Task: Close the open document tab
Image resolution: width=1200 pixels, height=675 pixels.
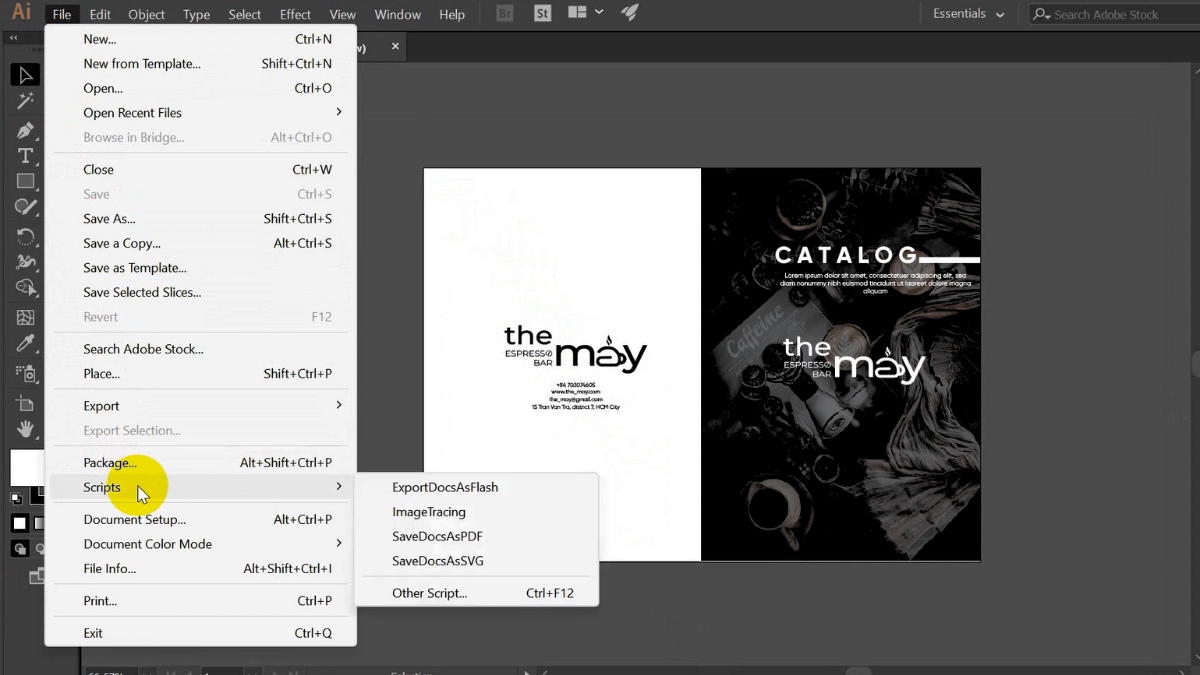Action: [395, 46]
